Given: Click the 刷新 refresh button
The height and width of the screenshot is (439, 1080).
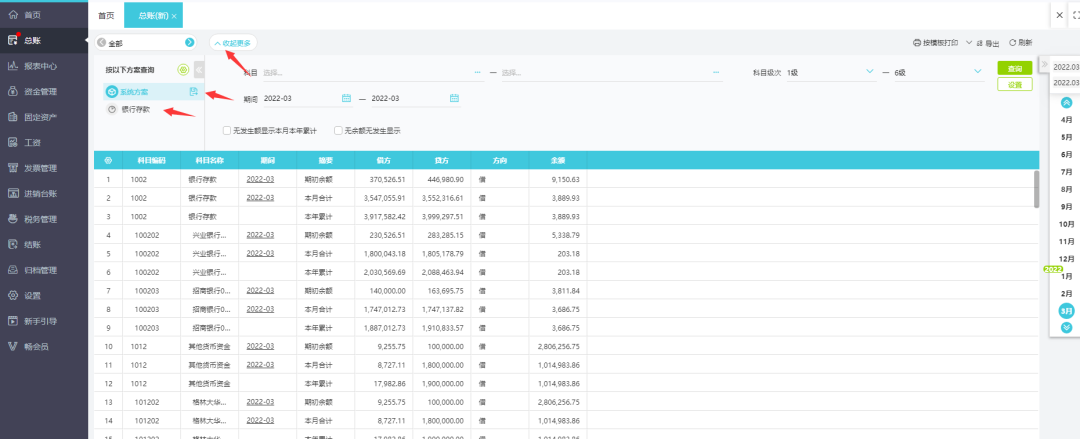Looking at the screenshot, I should coord(1021,43).
